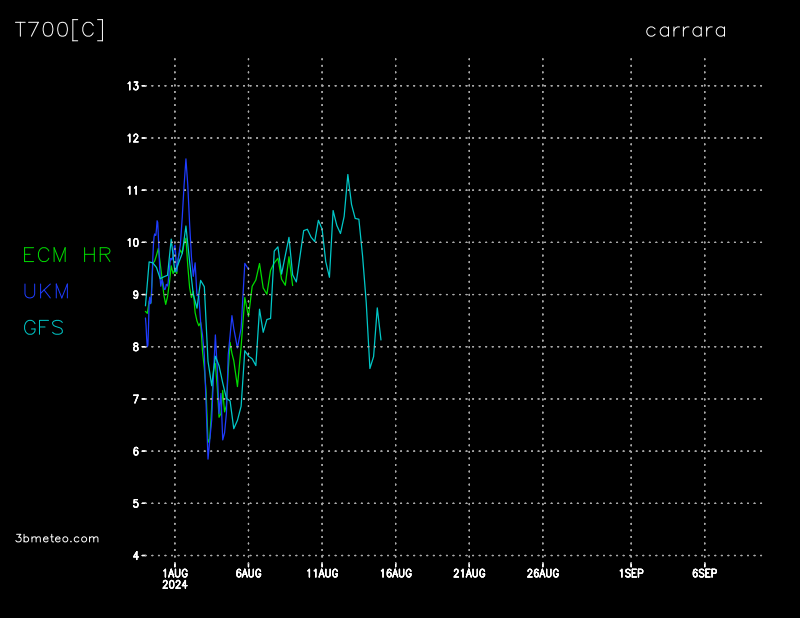800x618 pixels.
Task: Select the 21AUG date on the x-axis
Action: point(469,573)
